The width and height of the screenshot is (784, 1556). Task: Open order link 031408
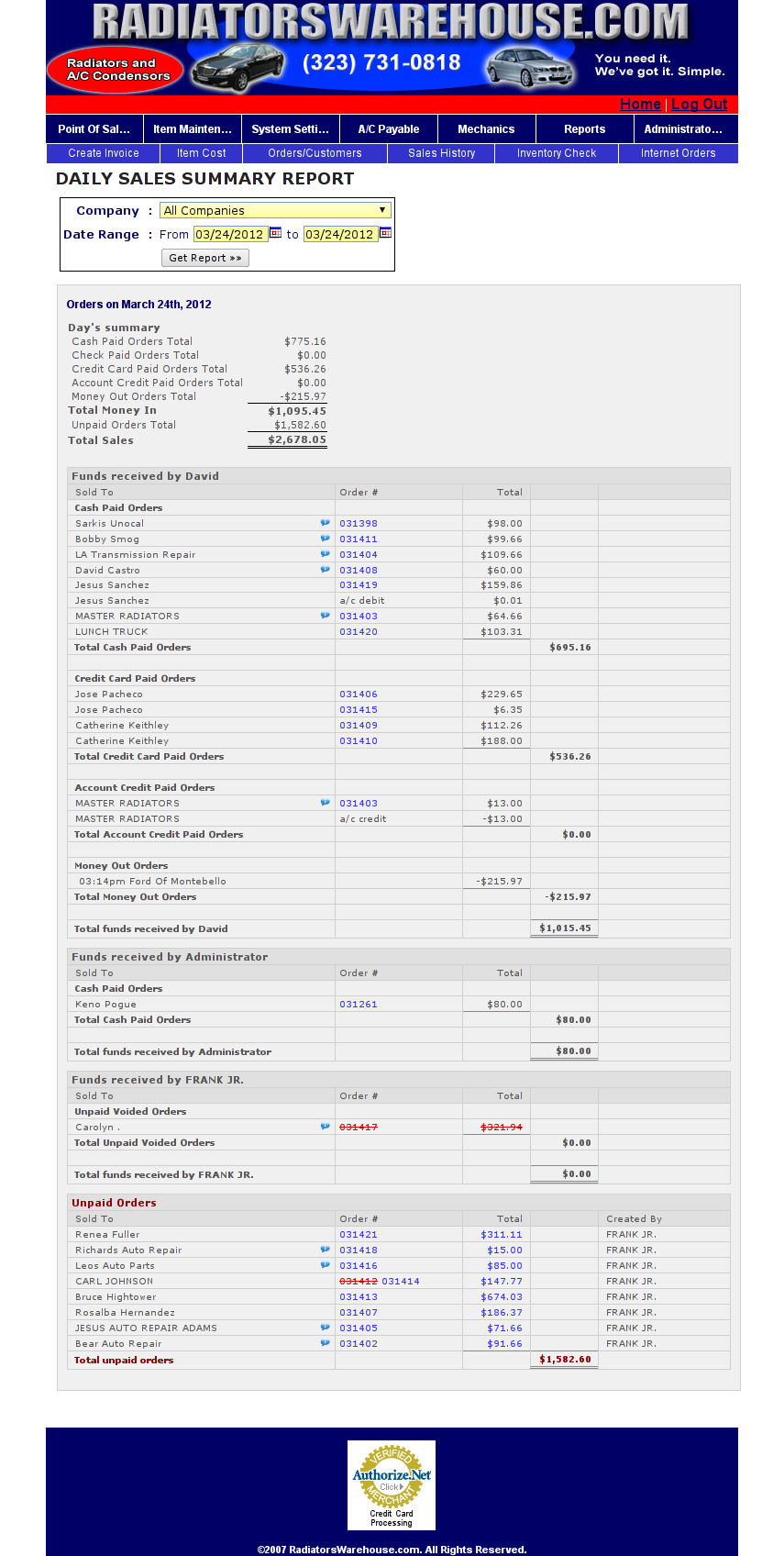[x=359, y=571]
